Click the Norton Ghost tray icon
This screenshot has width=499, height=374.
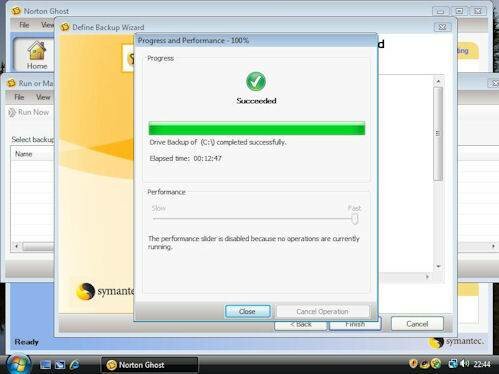pos(424,364)
